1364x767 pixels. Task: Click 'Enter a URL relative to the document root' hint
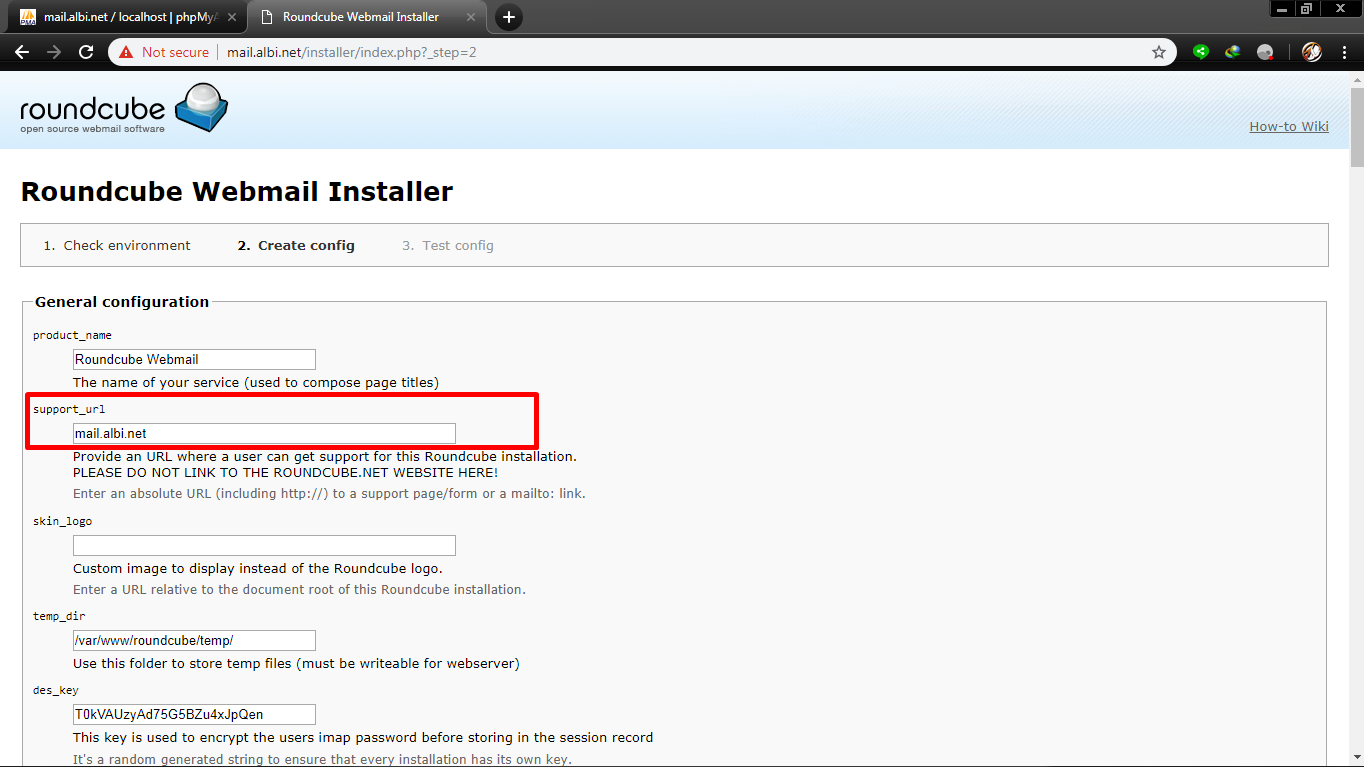[299, 589]
